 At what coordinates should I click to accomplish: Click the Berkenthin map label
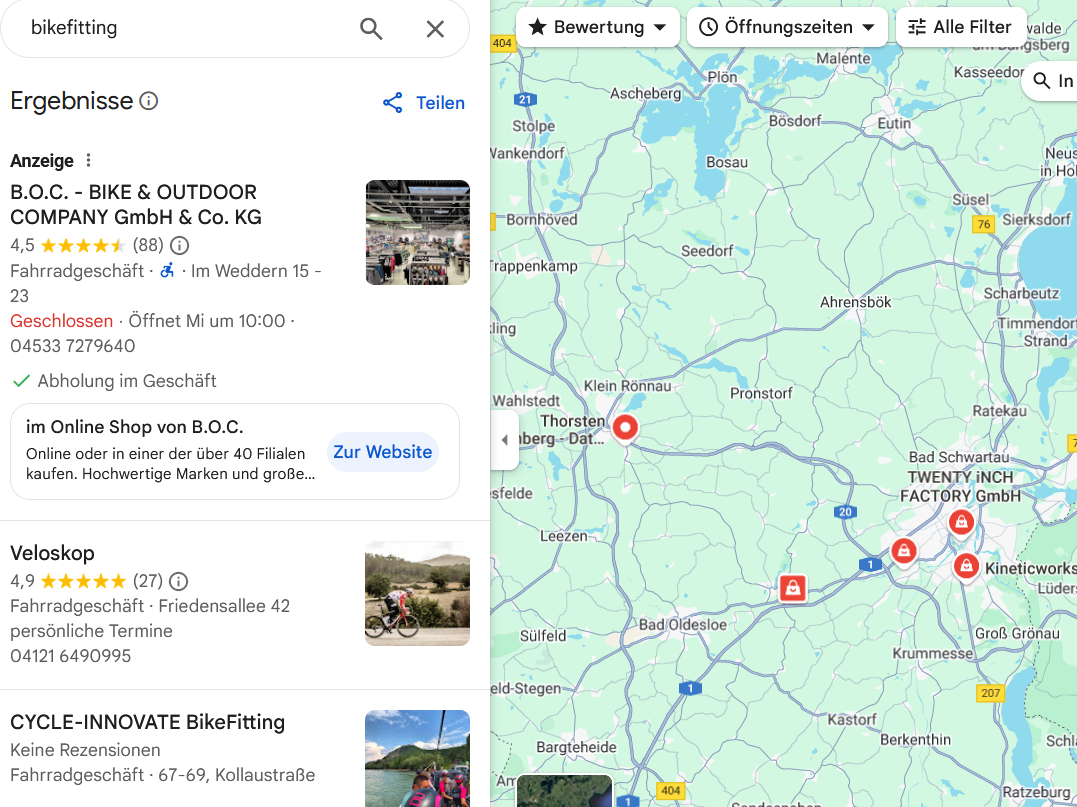click(916, 740)
